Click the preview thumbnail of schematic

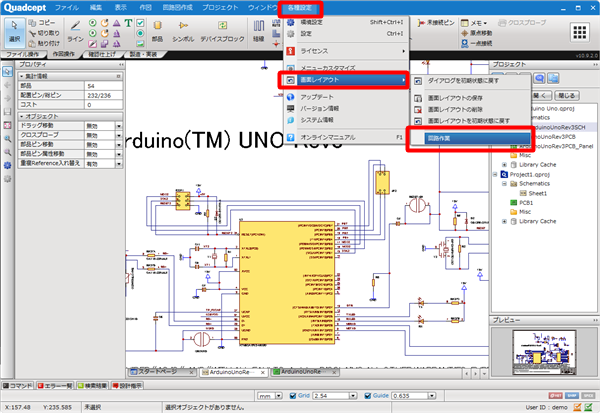click(x=544, y=353)
